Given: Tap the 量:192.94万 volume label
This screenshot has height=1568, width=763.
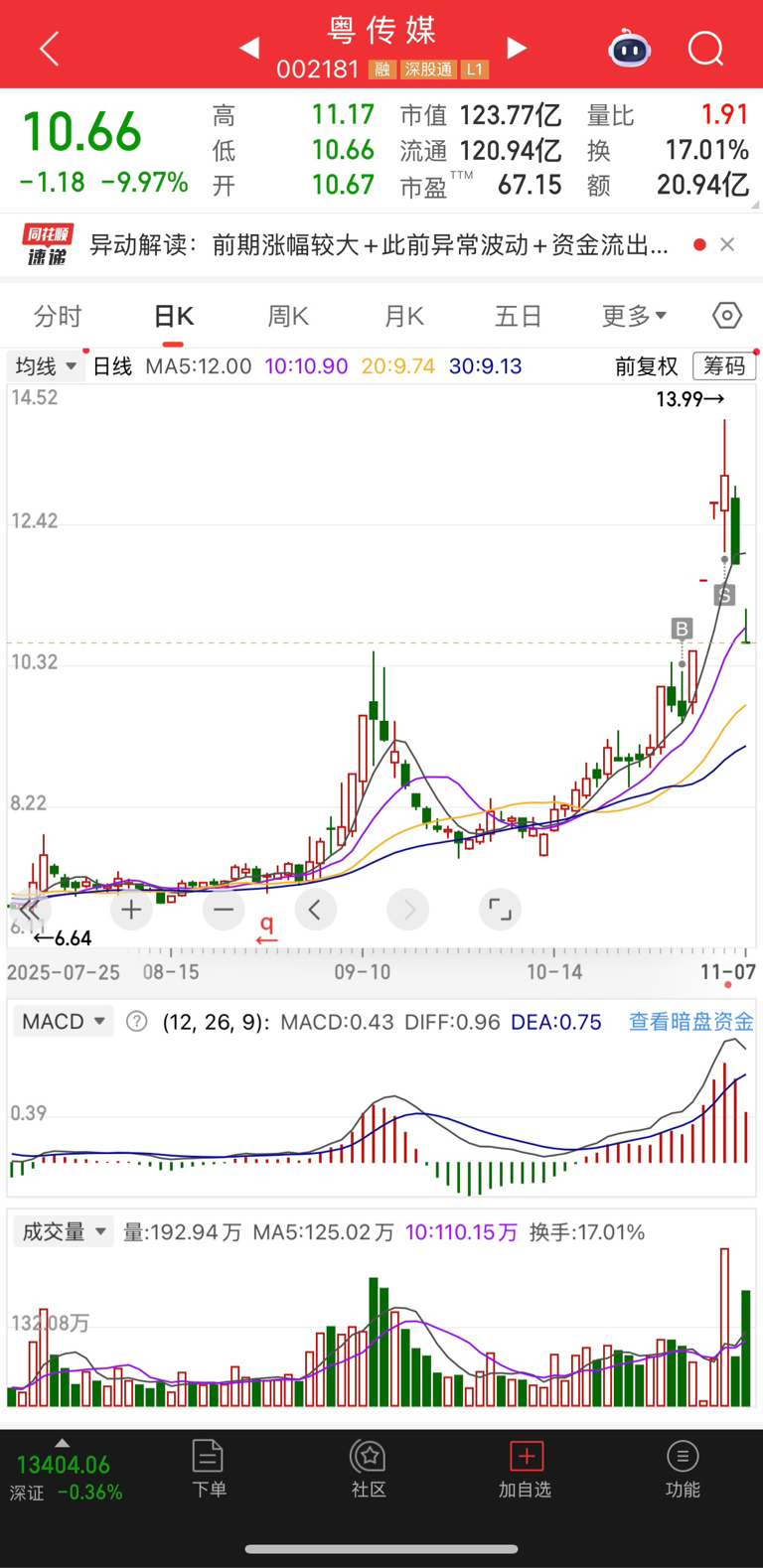Looking at the screenshot, I should point(183,1232).
